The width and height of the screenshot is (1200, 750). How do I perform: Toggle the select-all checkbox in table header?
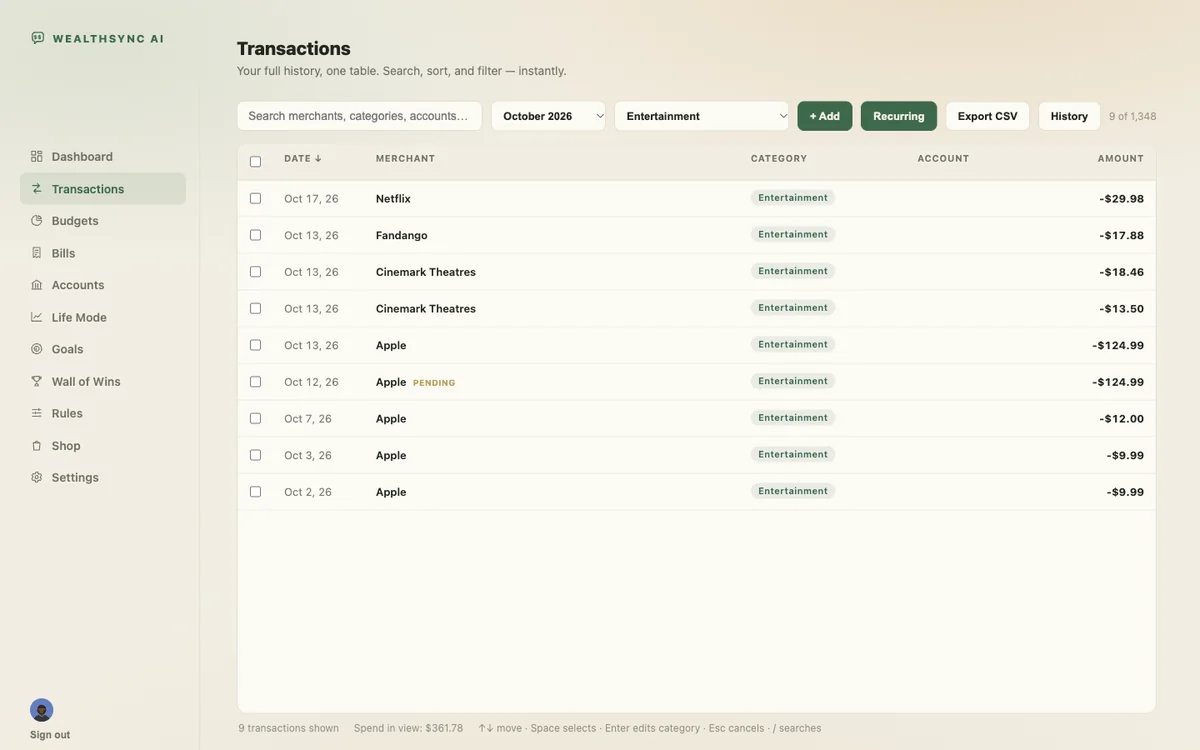pos(255,162)
